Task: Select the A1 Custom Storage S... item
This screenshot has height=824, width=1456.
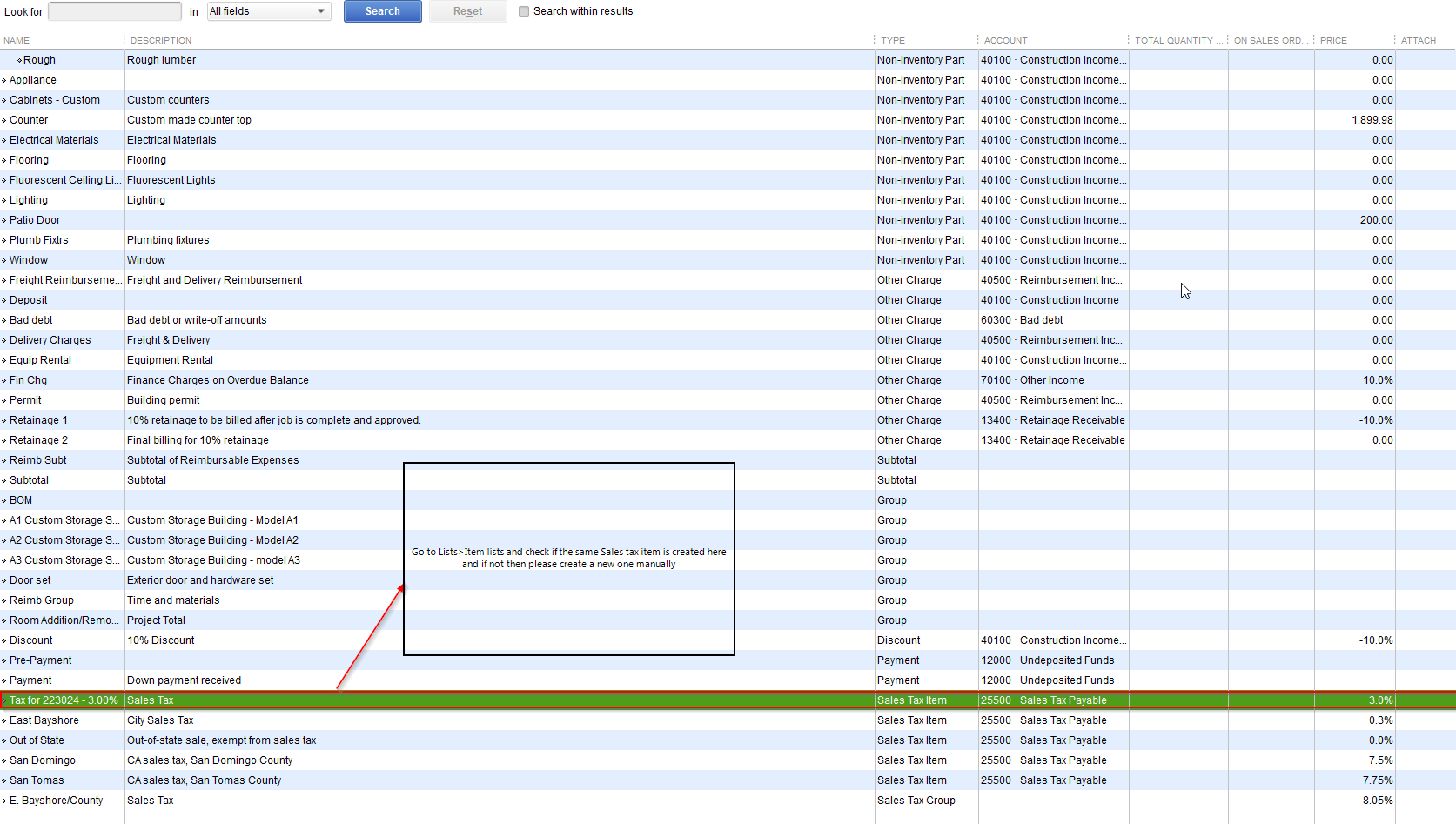Action: (x=64, y=520)
